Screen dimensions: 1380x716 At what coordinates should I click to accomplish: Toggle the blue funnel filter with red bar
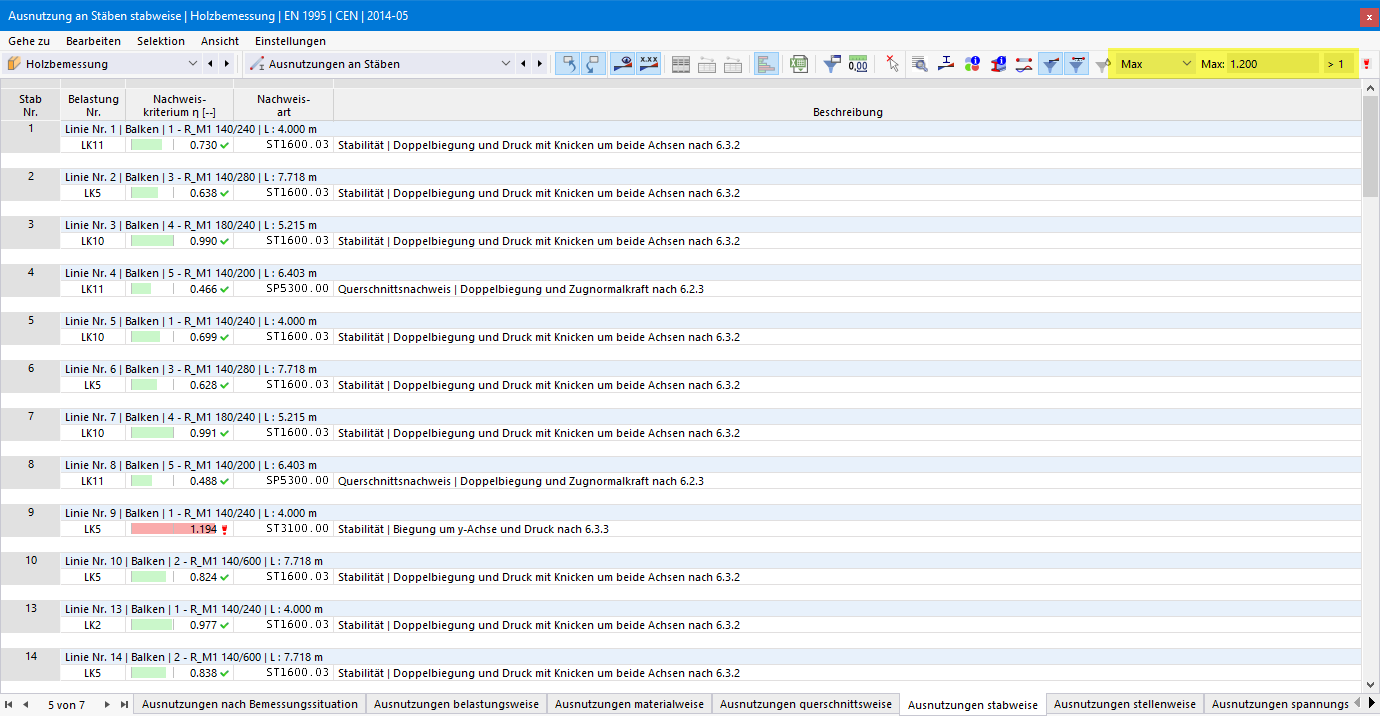click(1051, 64)
